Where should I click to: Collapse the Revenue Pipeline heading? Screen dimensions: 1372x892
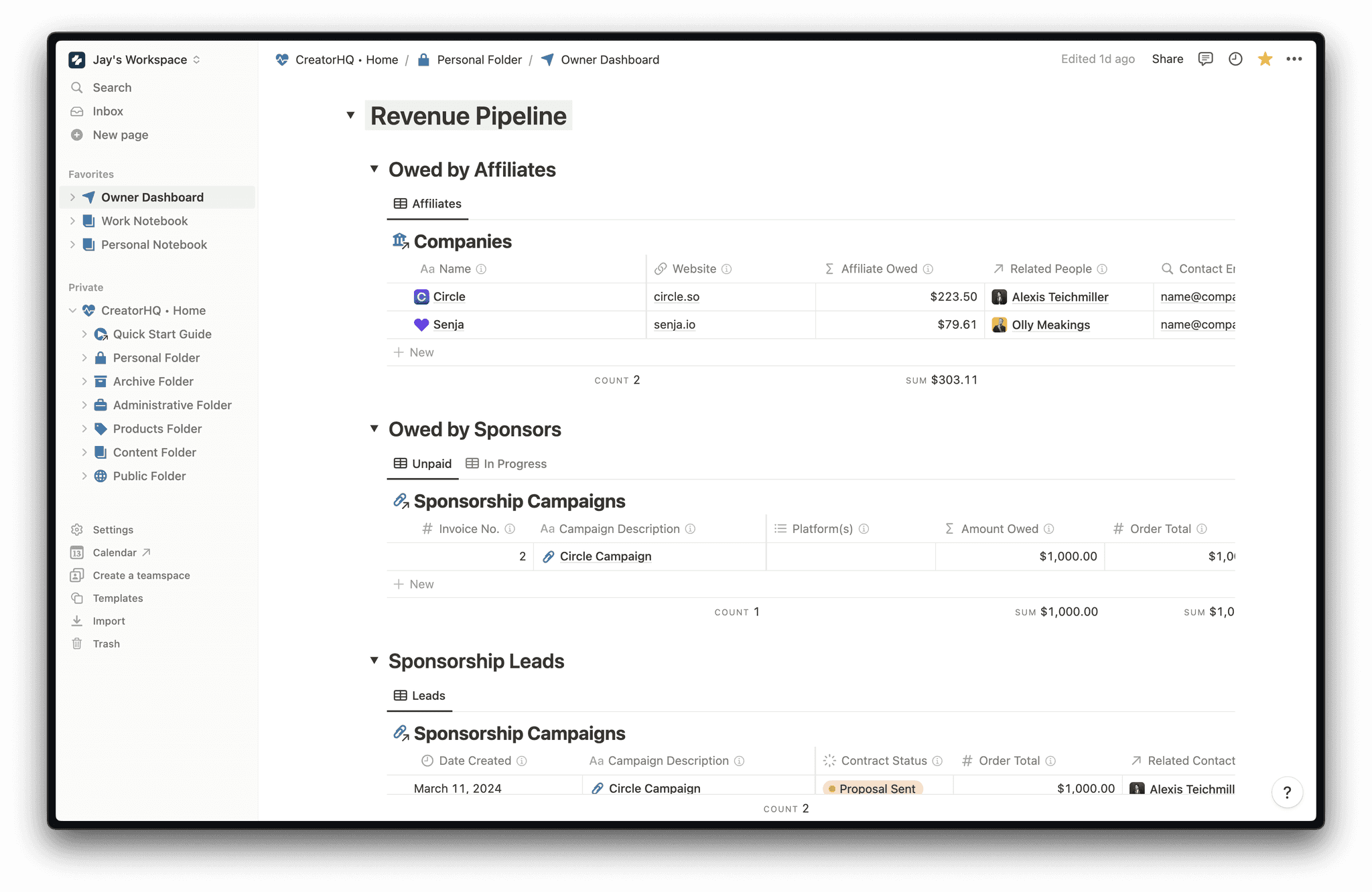[x=350, y=115]
